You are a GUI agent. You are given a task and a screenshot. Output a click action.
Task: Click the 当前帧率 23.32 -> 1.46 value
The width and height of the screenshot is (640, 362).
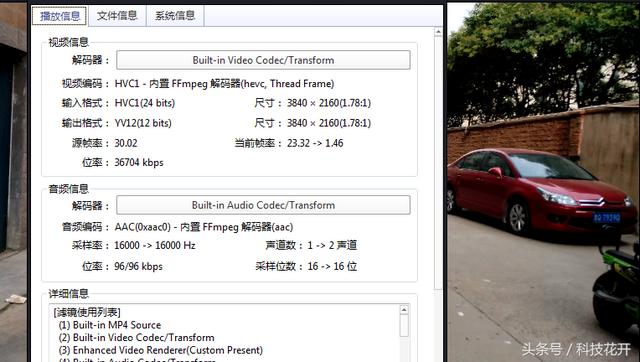(x=315, y=143)
